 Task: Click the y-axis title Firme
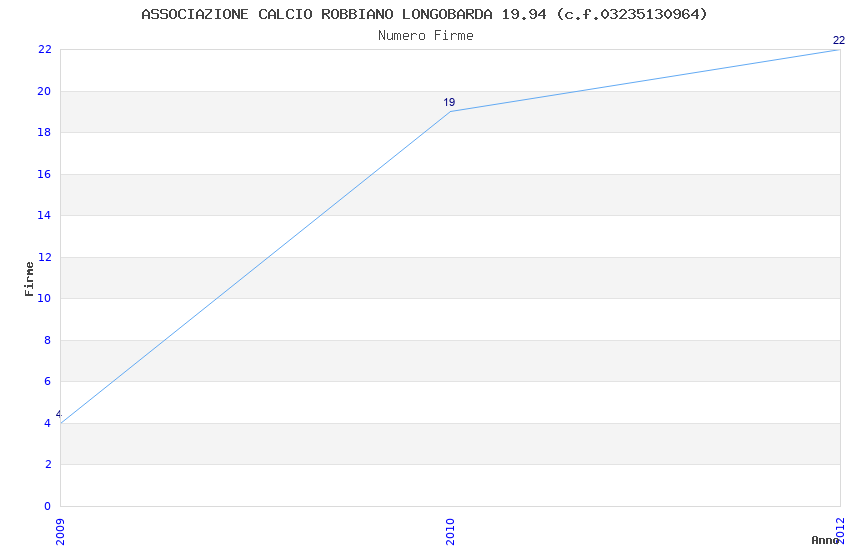point(29,279)
